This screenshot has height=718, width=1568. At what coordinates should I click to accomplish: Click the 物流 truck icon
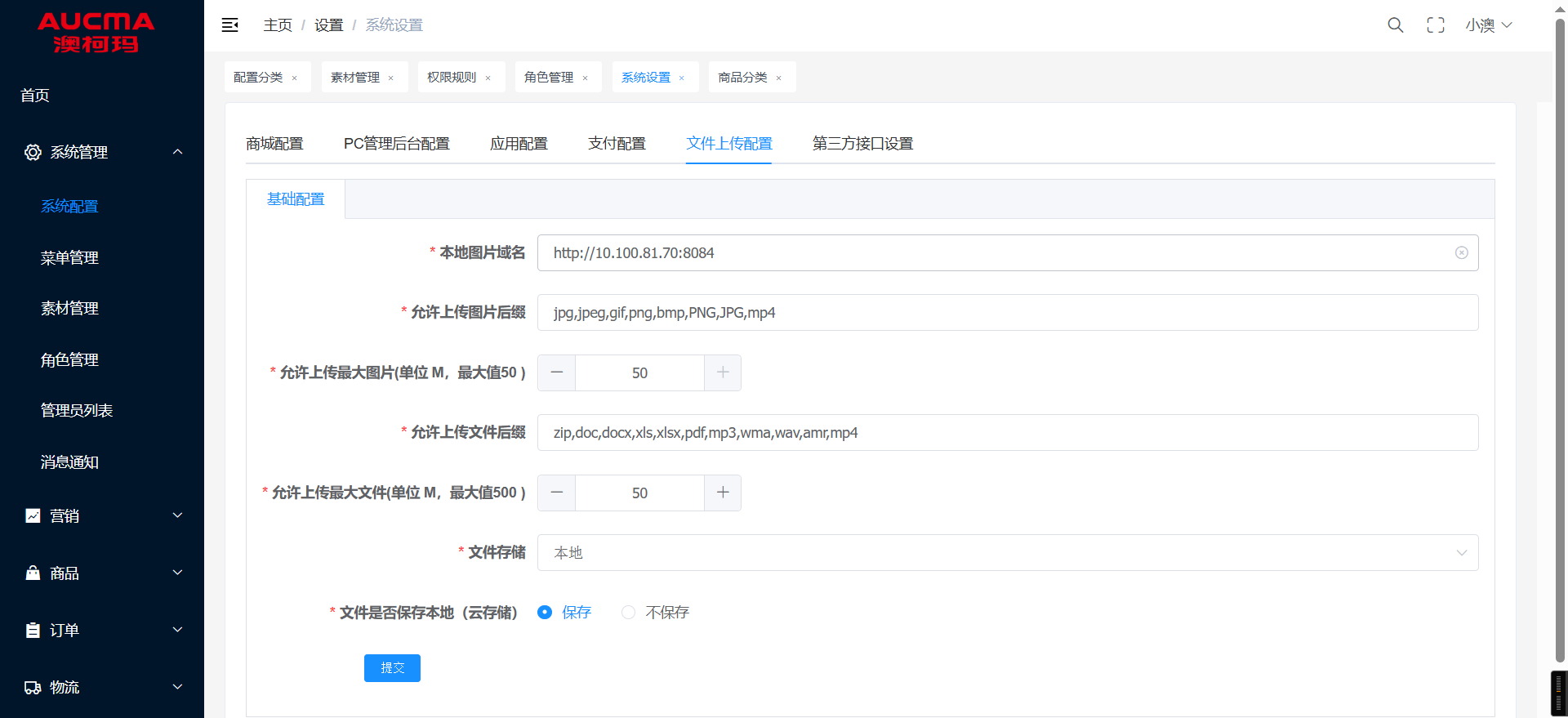33,687
